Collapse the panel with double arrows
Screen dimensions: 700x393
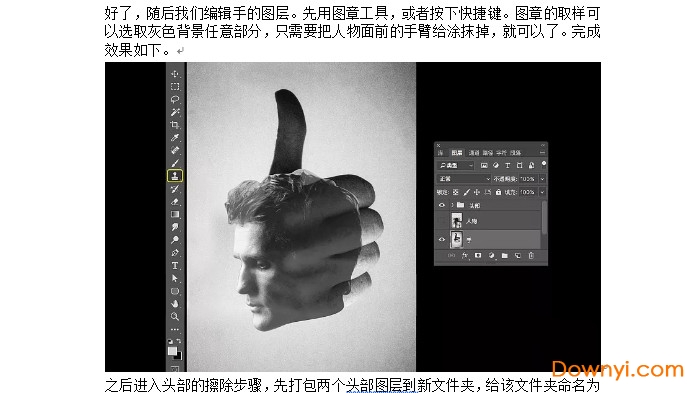[543, 145]
